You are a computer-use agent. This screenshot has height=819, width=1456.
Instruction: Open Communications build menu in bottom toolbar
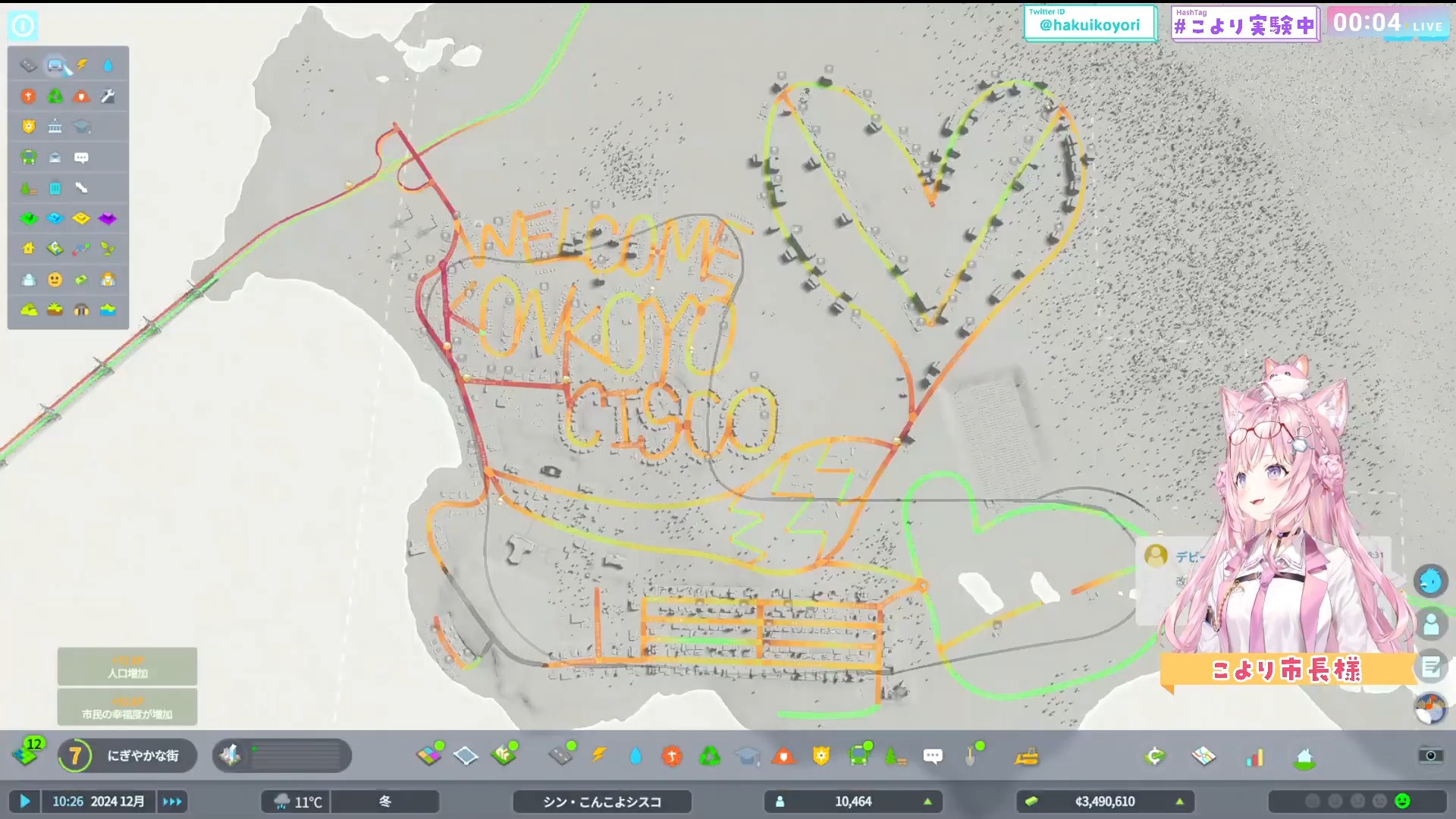[x=933, y=756]
